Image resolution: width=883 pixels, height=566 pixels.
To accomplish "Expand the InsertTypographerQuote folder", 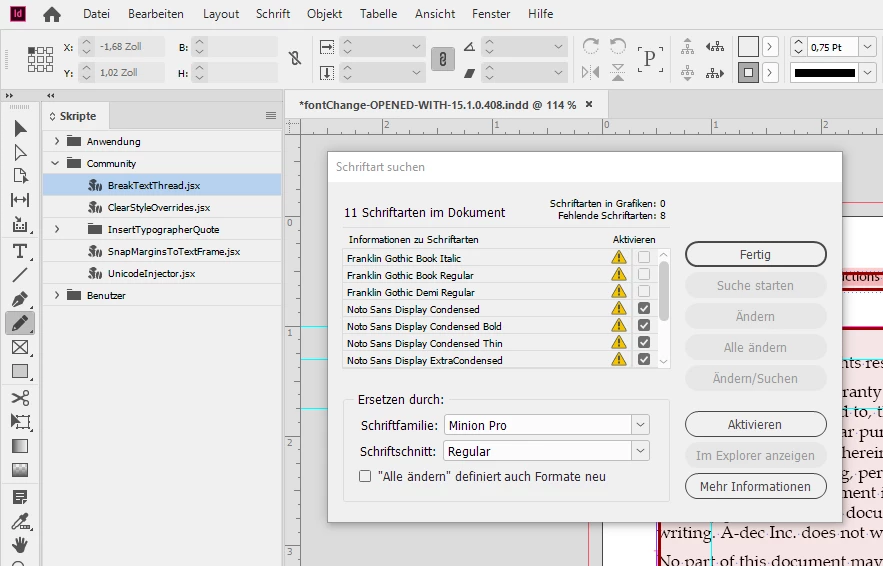I will (x=56, y=229).
